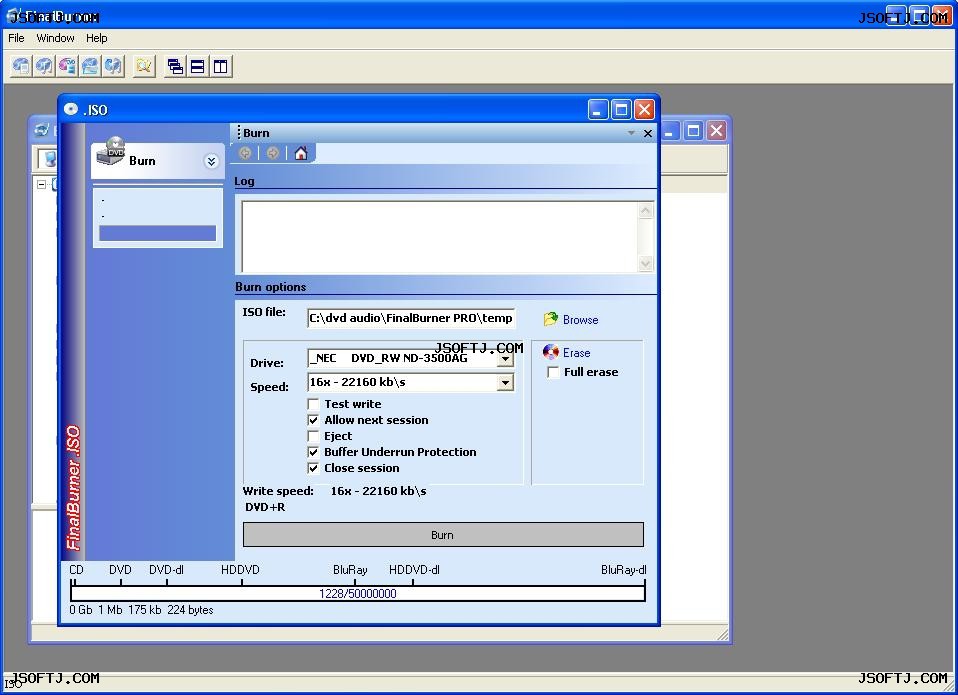Close the background child window
Screen dimensions: 958x695
point(717,131)
